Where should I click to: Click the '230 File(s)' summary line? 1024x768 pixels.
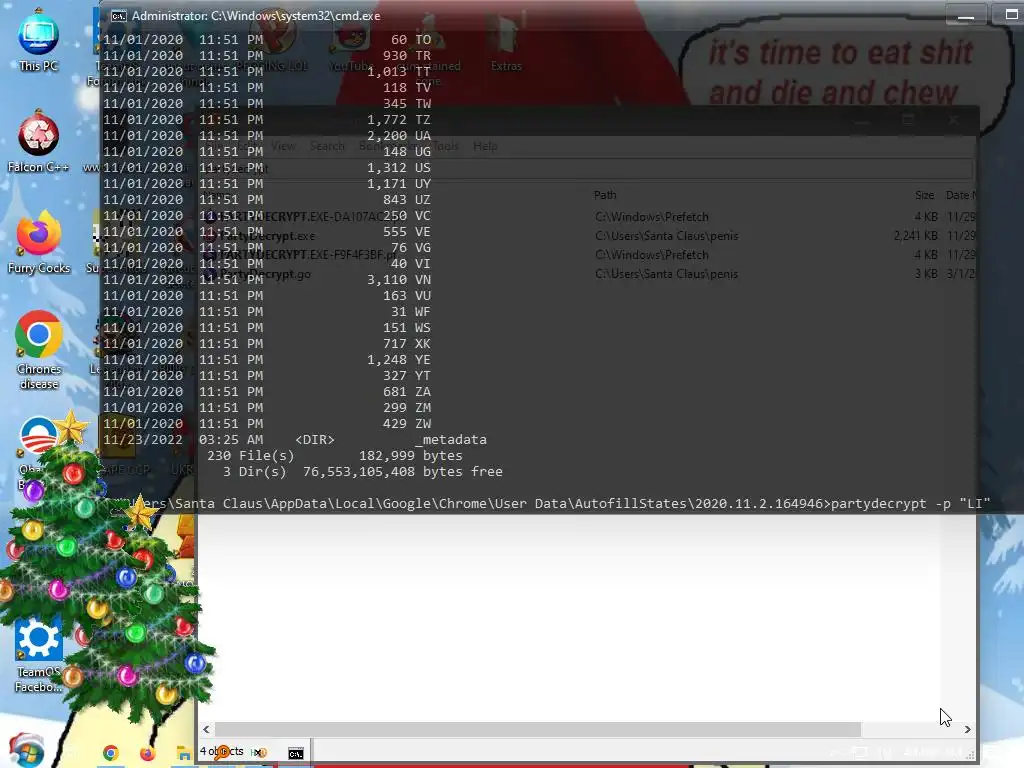click(251, 456)
